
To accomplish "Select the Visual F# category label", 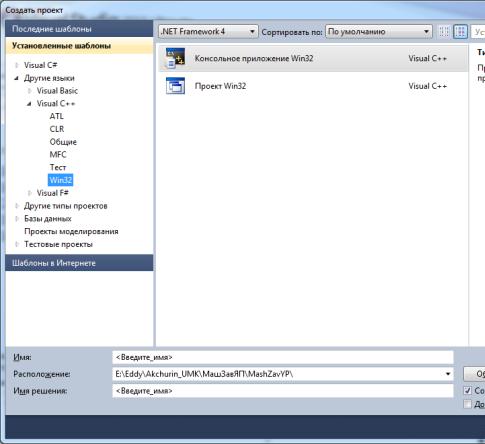I will tap(52, 193).
